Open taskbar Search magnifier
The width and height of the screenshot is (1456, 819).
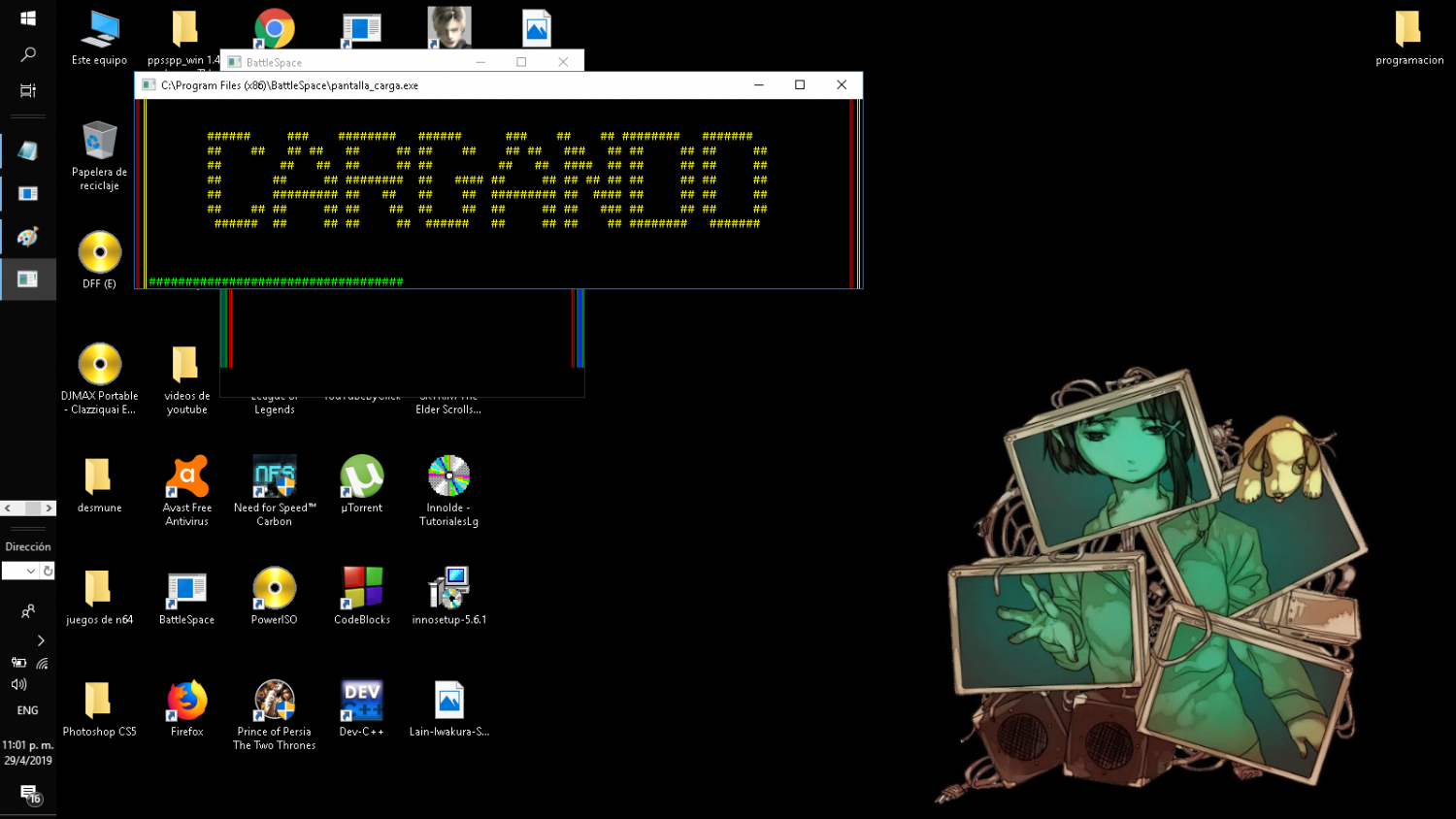tap(28, 54)
